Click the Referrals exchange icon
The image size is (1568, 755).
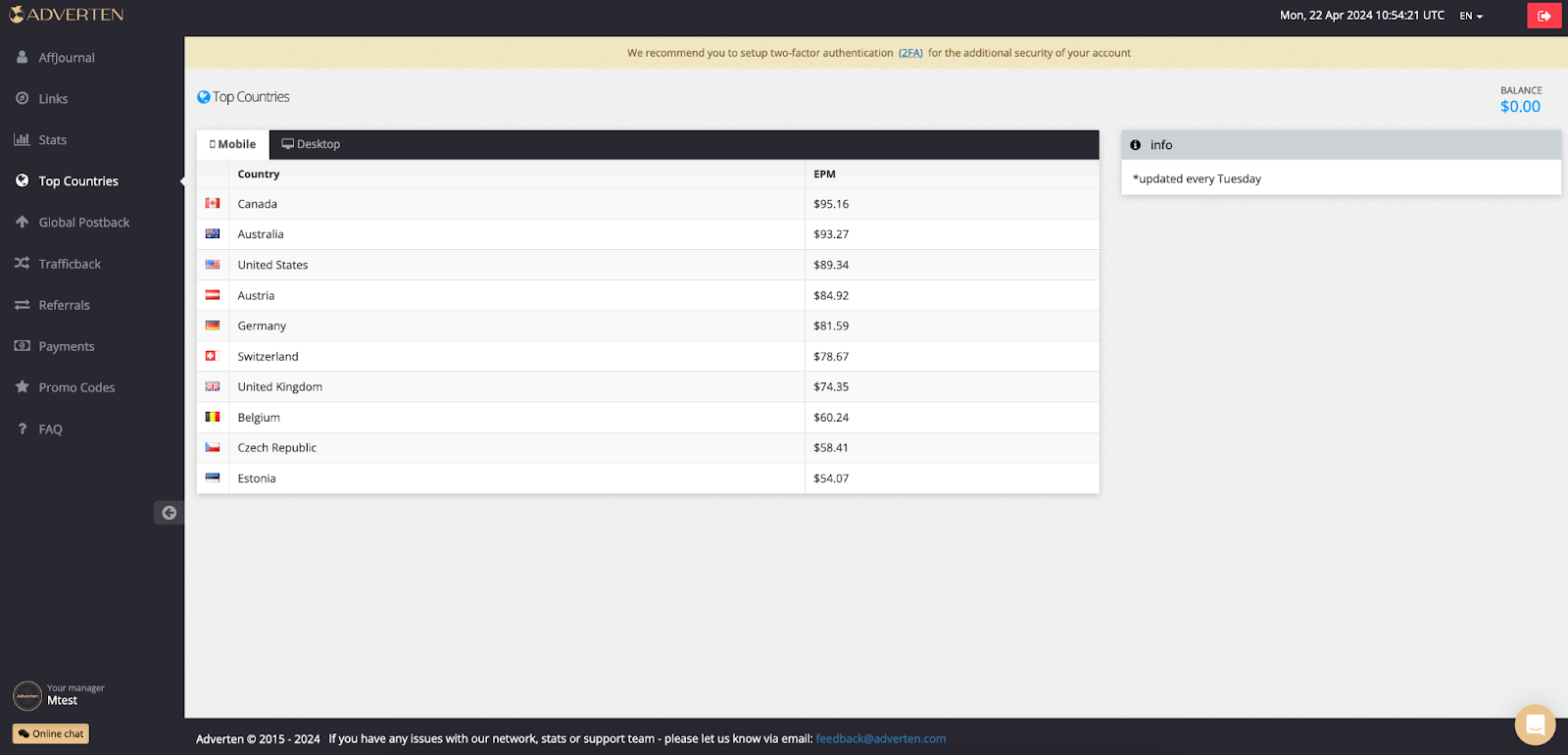click(x=22, y=305)
